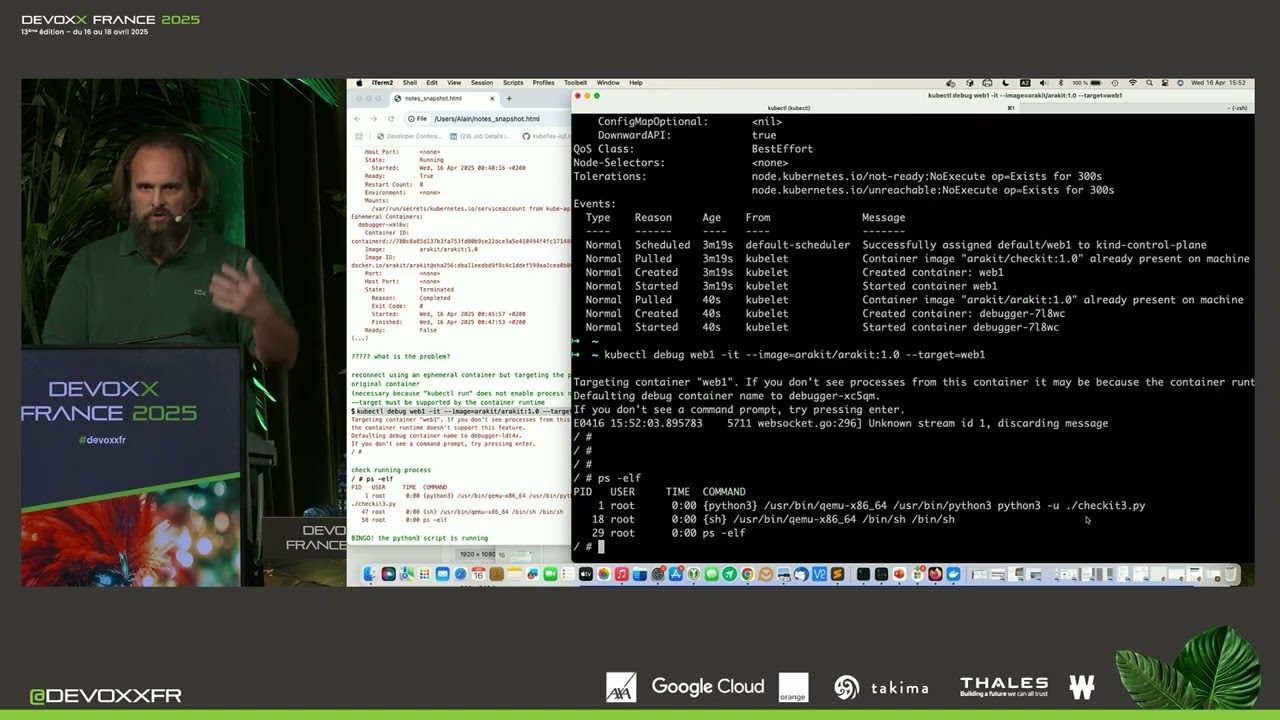This screenshot has width=1280, height=720.
Task: Switch to the kubectl (kubectl) iTerm tab
Action: (789, 107)
